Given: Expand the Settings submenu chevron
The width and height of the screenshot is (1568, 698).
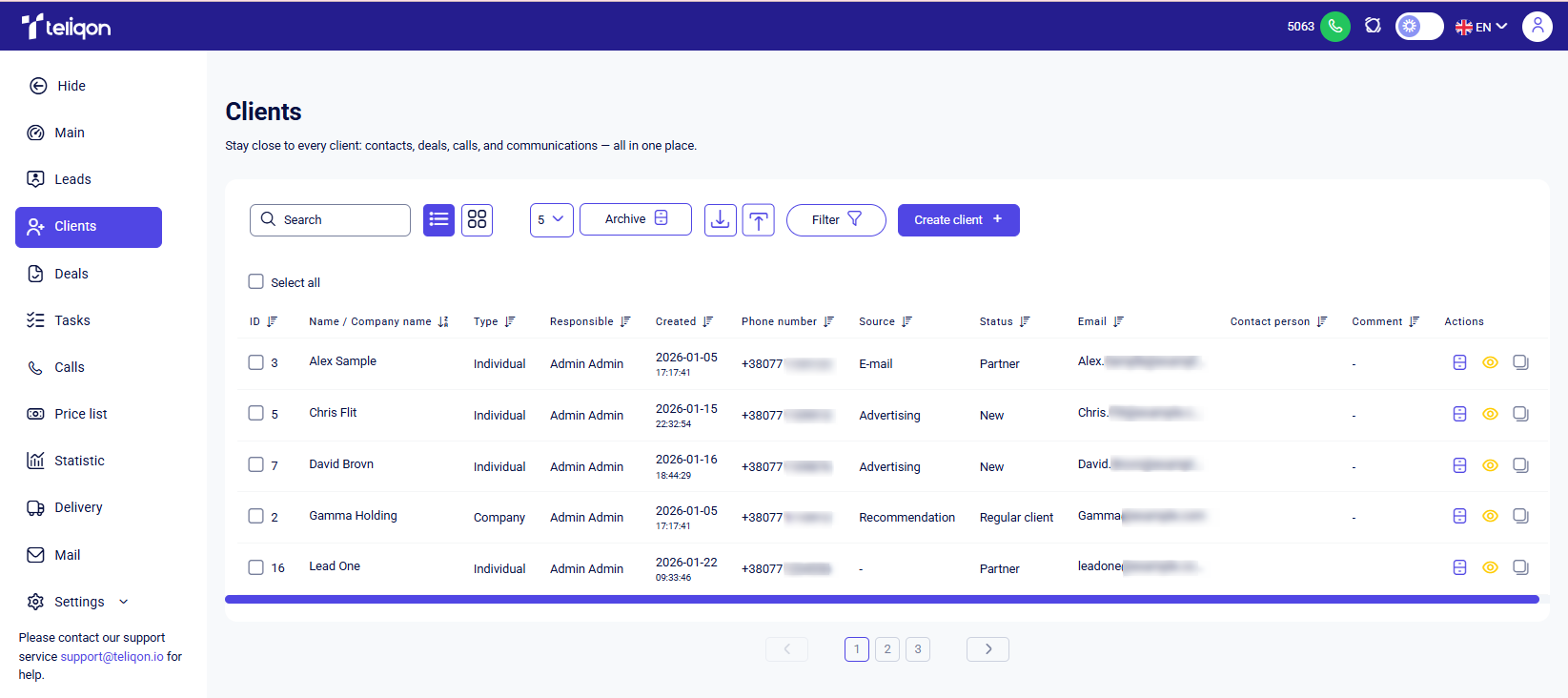Looking at the screenshot, I should [x=124, y=602].
